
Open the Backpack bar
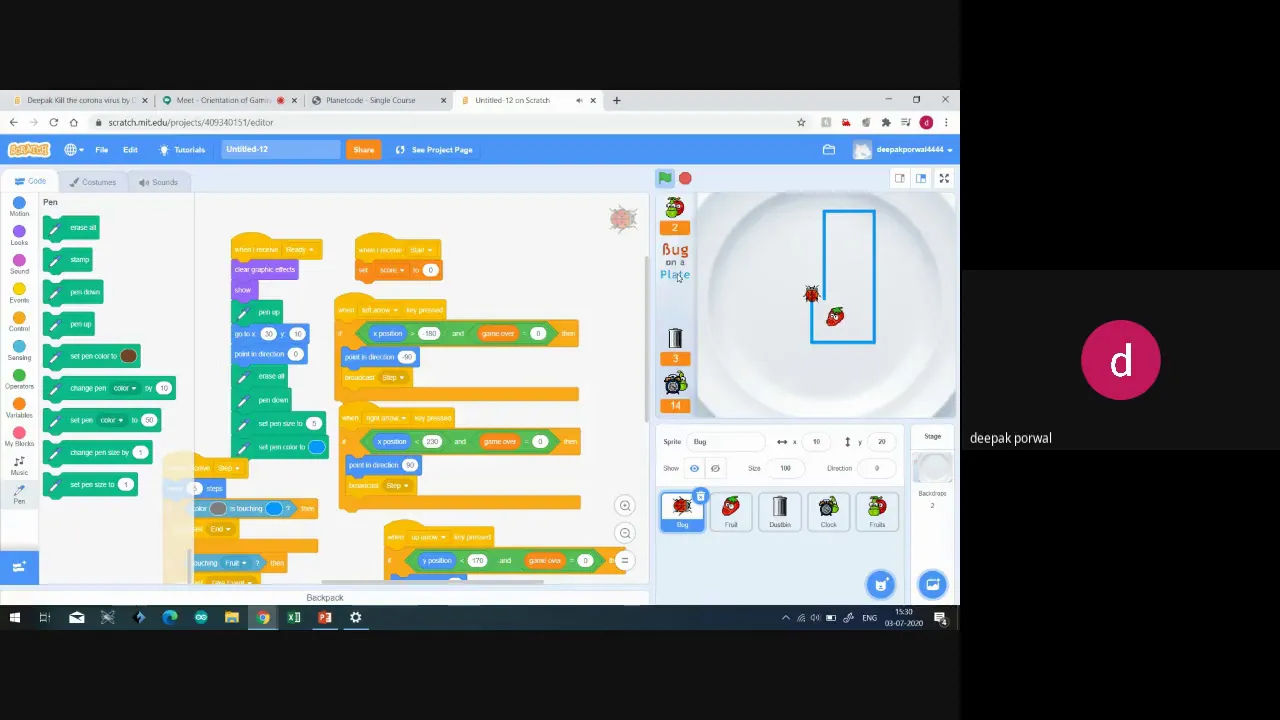click(x=324, y=598)
